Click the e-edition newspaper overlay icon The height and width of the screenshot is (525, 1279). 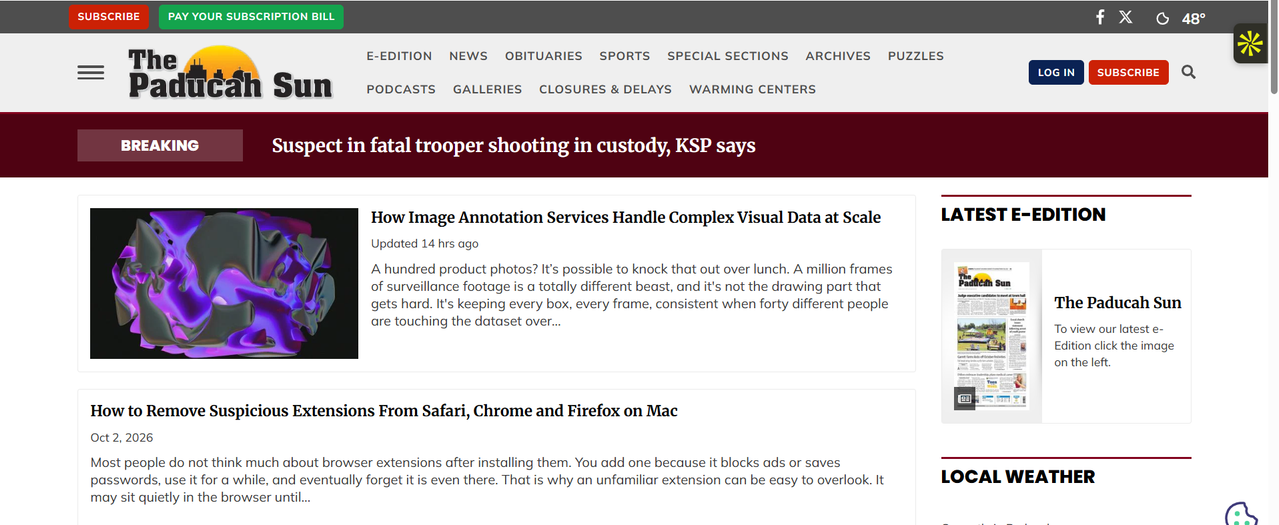pyautogui.click(x=964, y=398)
